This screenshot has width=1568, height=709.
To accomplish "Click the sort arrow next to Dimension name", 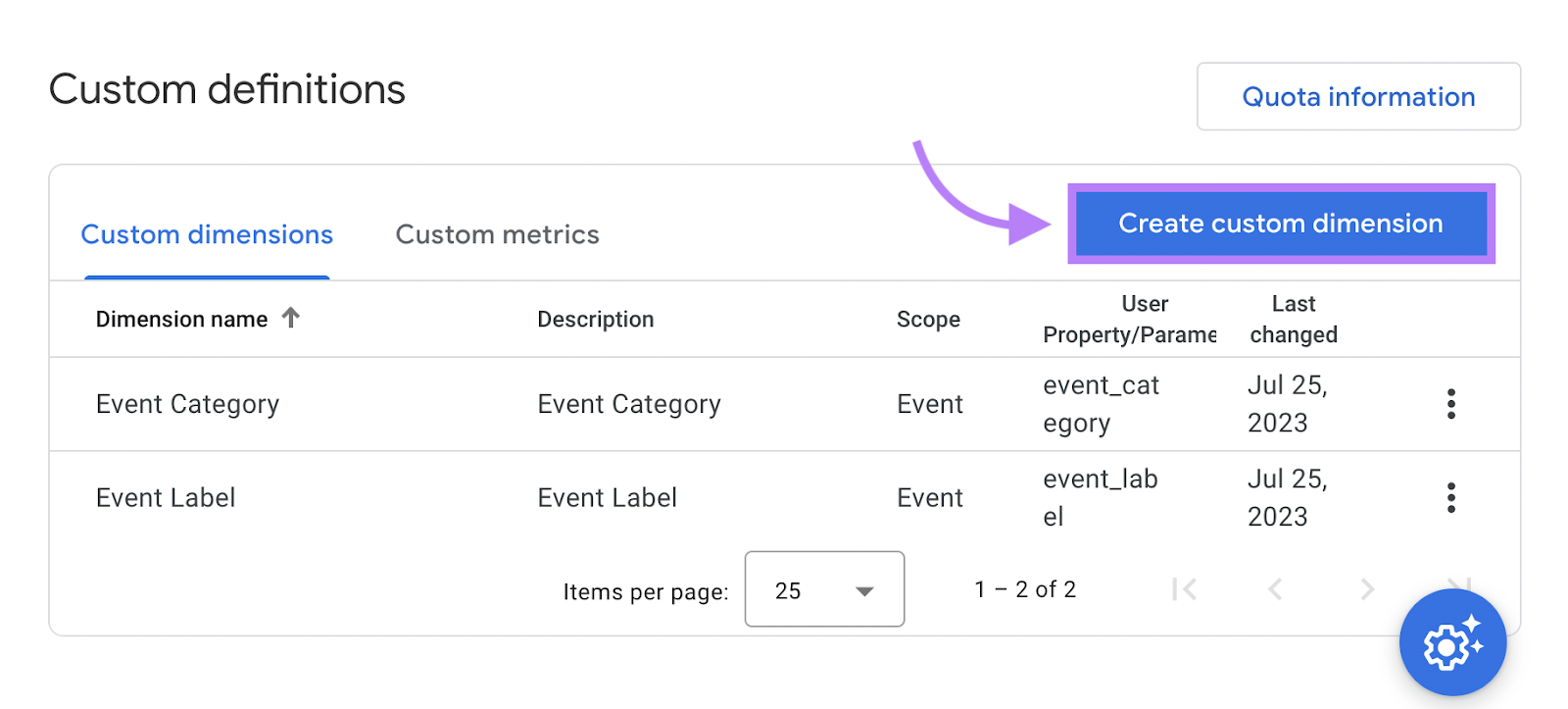I will click(x=291, y=318).
